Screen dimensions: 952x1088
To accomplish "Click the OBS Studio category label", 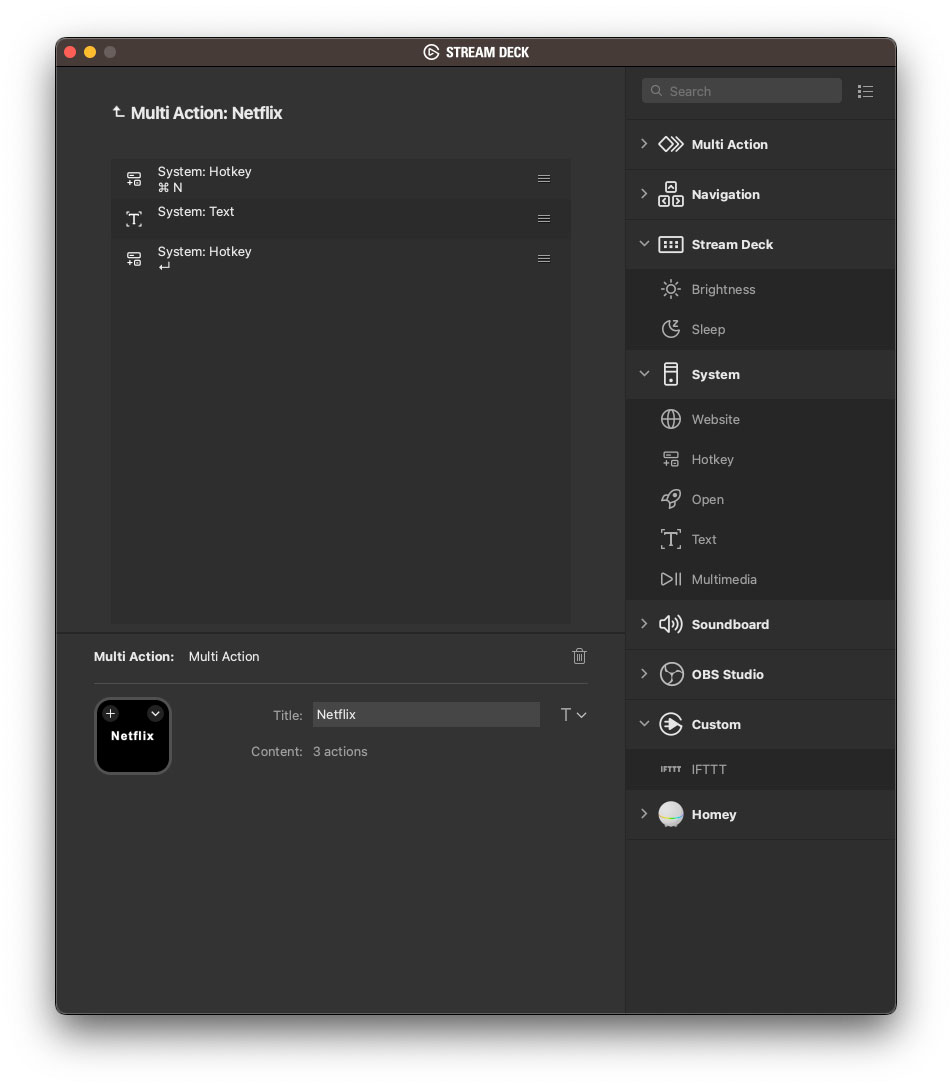I will [727, 674].
